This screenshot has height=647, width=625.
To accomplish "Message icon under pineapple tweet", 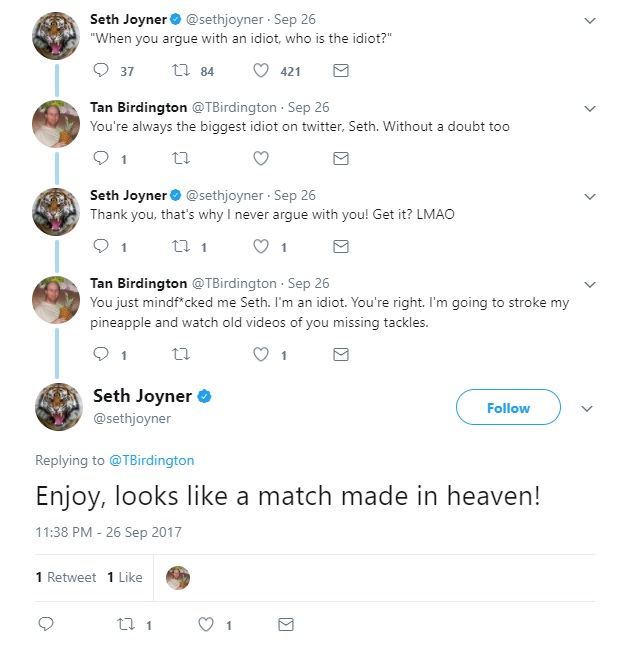I will tap(340, 354).
